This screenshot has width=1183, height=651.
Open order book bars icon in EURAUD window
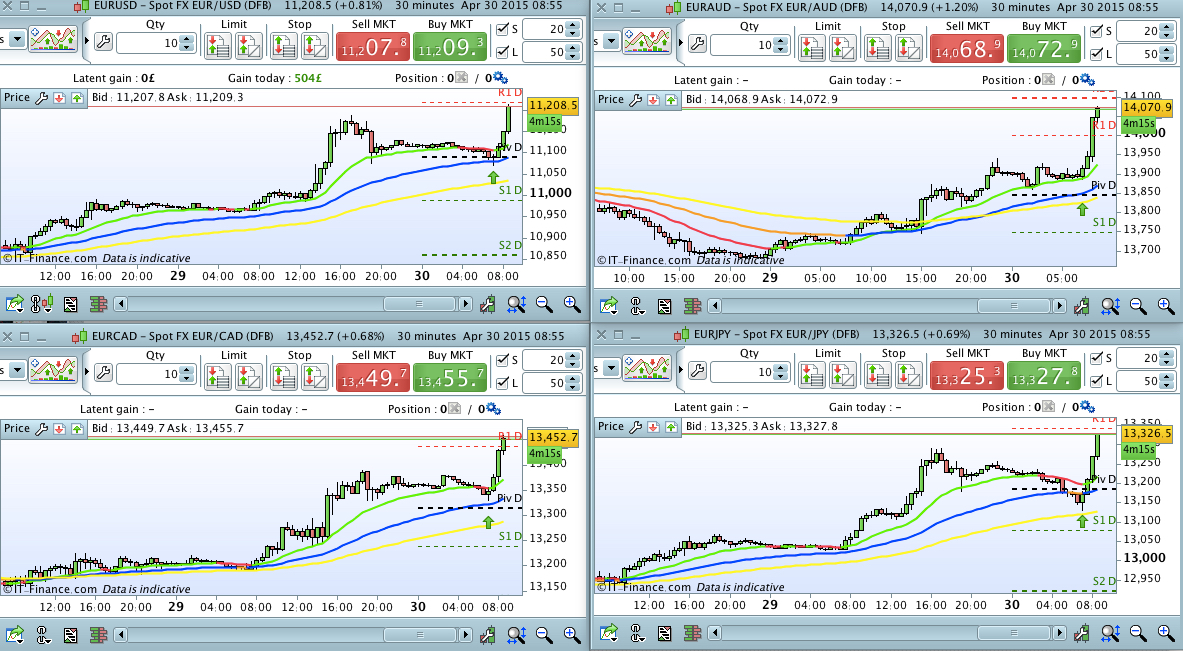(x=692, y=306)
